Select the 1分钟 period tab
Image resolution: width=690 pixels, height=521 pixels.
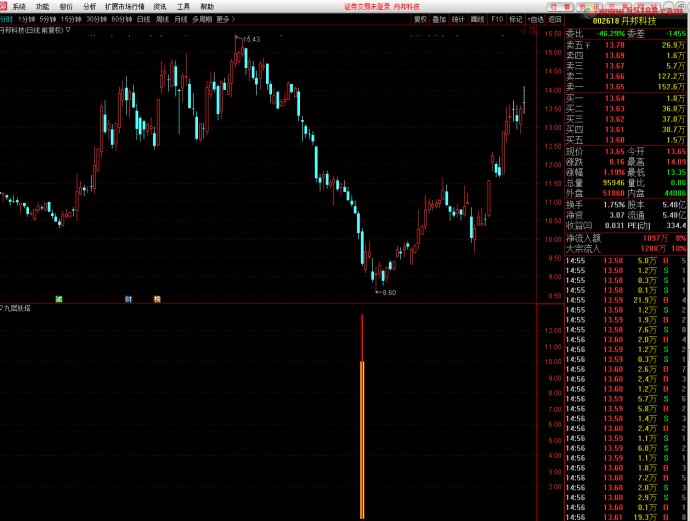pyautogui.click(x=26, y=19)
